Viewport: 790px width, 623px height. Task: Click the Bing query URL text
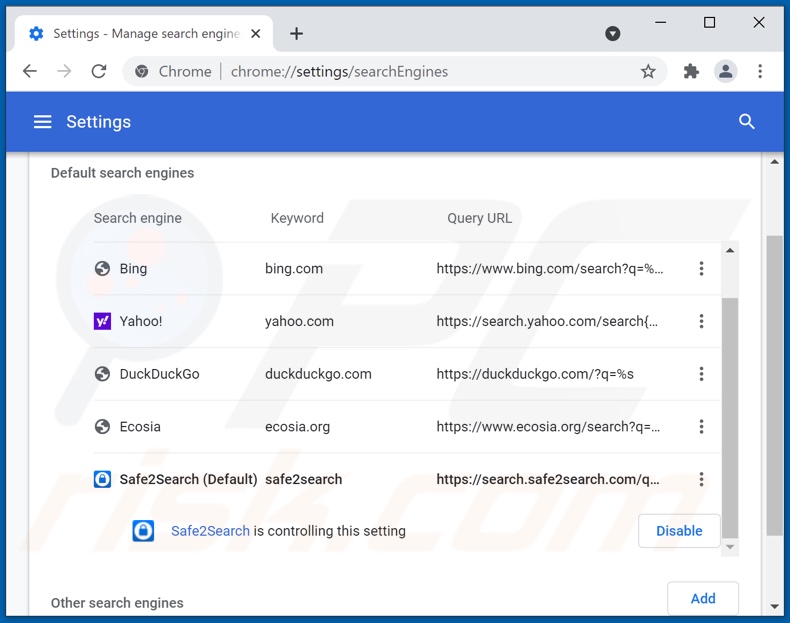click(550, 268)
